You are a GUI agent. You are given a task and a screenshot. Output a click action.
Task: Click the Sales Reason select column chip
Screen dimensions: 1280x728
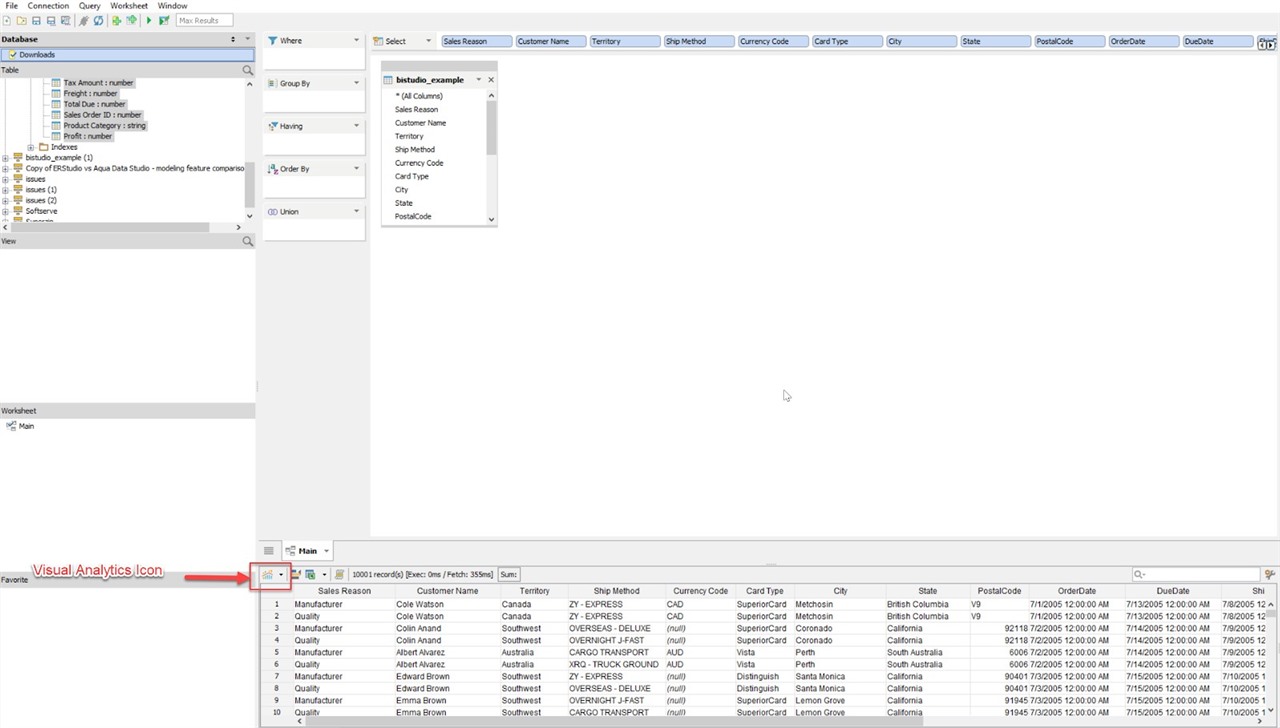click(477, 42)
